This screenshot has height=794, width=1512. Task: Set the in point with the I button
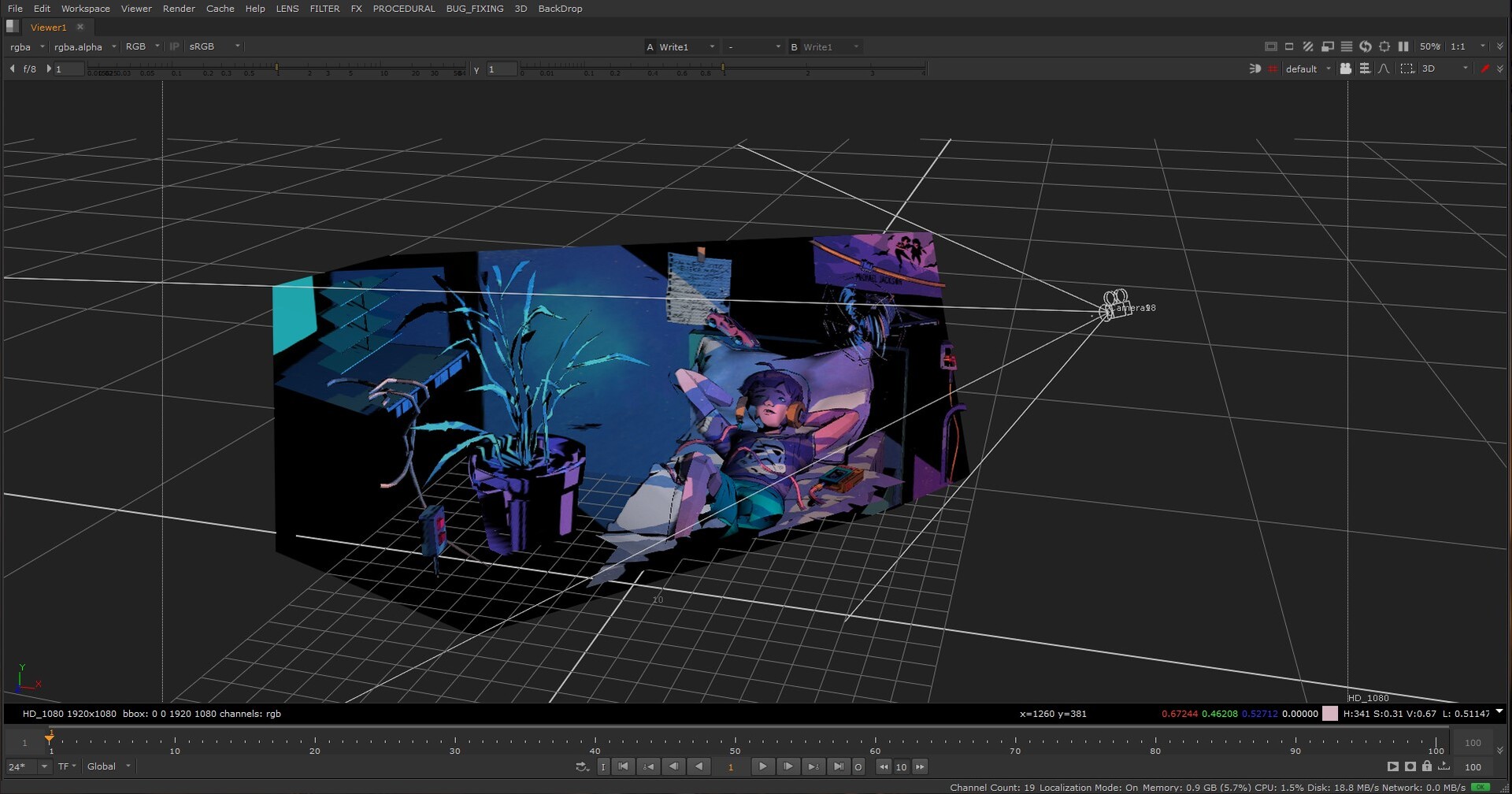coord(603,766)
